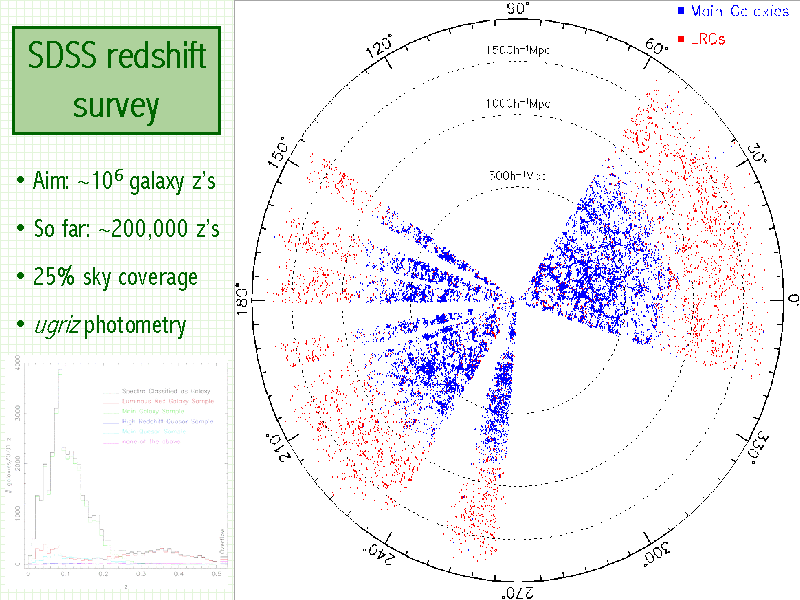Click the 270° angle label
The image size is (800, 600).
pyautogui.click(x=517, y=592)
